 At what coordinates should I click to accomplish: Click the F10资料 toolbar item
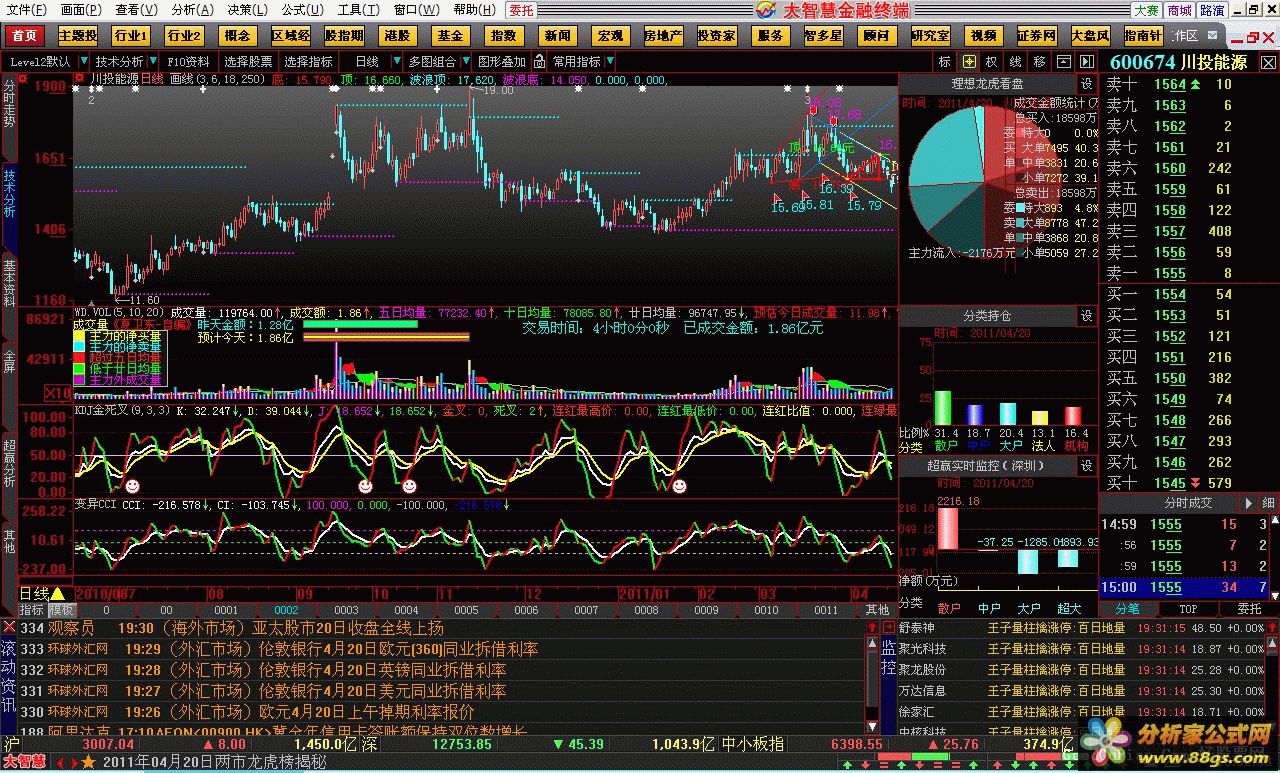pyautogui.click(x=189, y=61)
